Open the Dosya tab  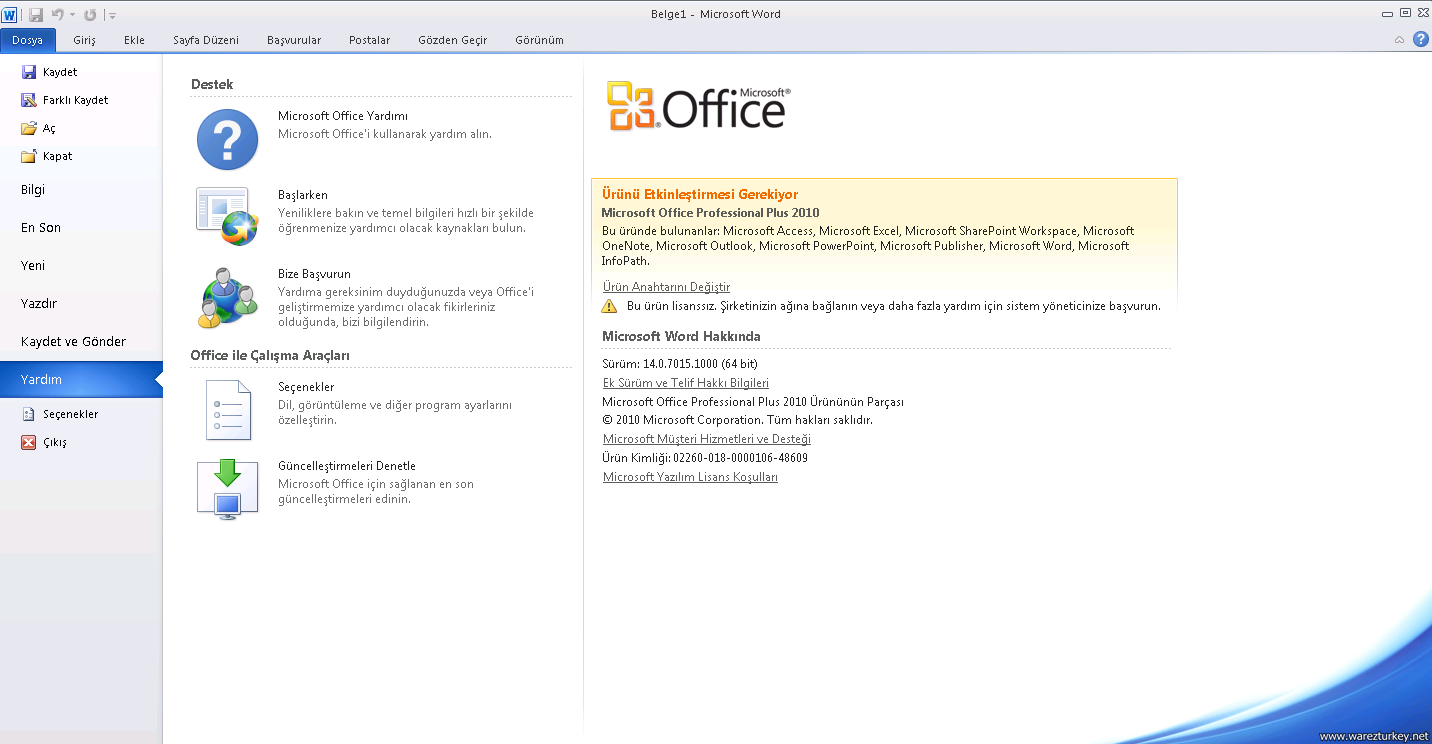coord(28,40)
